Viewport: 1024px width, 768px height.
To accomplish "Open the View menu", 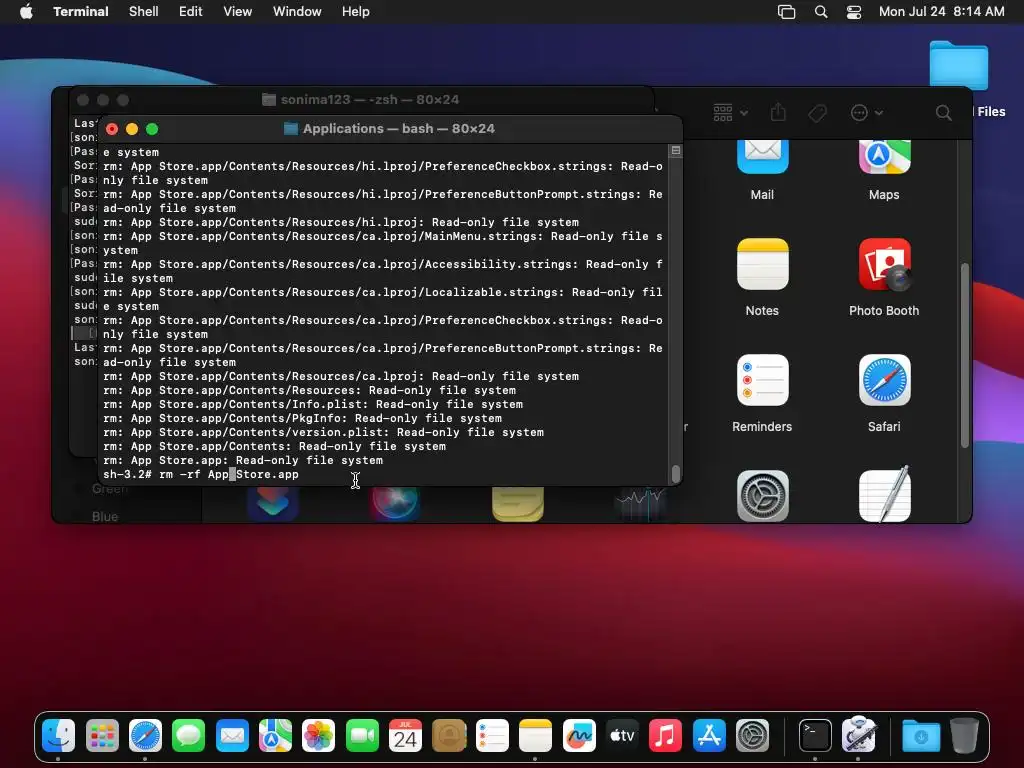I will [x=237, y=11].
